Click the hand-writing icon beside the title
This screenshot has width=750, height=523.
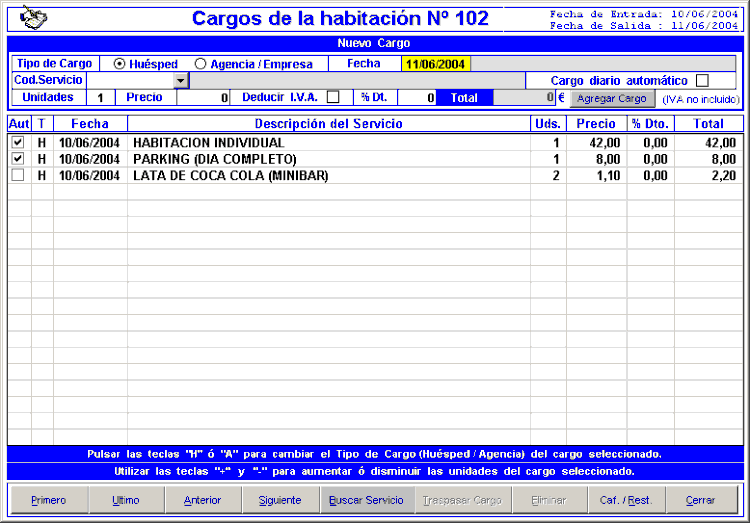coord(33,18)
